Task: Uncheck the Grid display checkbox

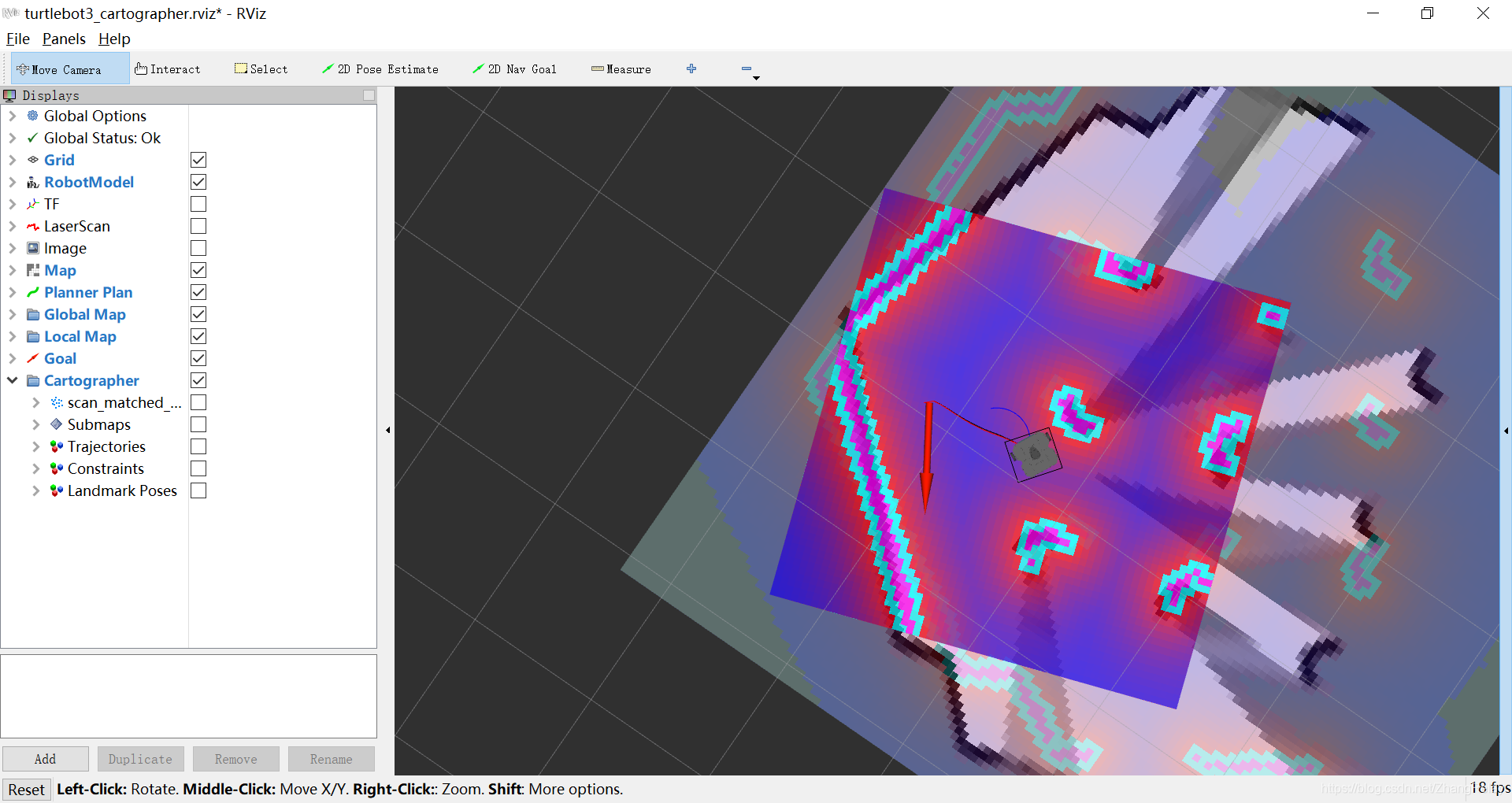Action: click(x=198, y=160)
